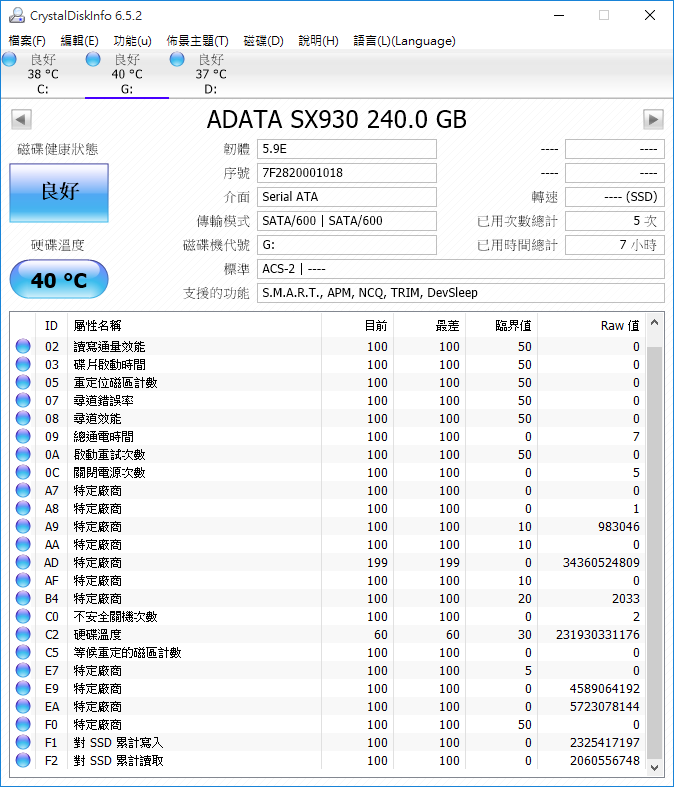Viewport: 674px width, 787px height.
Task: Click status icon for attribute F0
Action: tap(23, 725)
